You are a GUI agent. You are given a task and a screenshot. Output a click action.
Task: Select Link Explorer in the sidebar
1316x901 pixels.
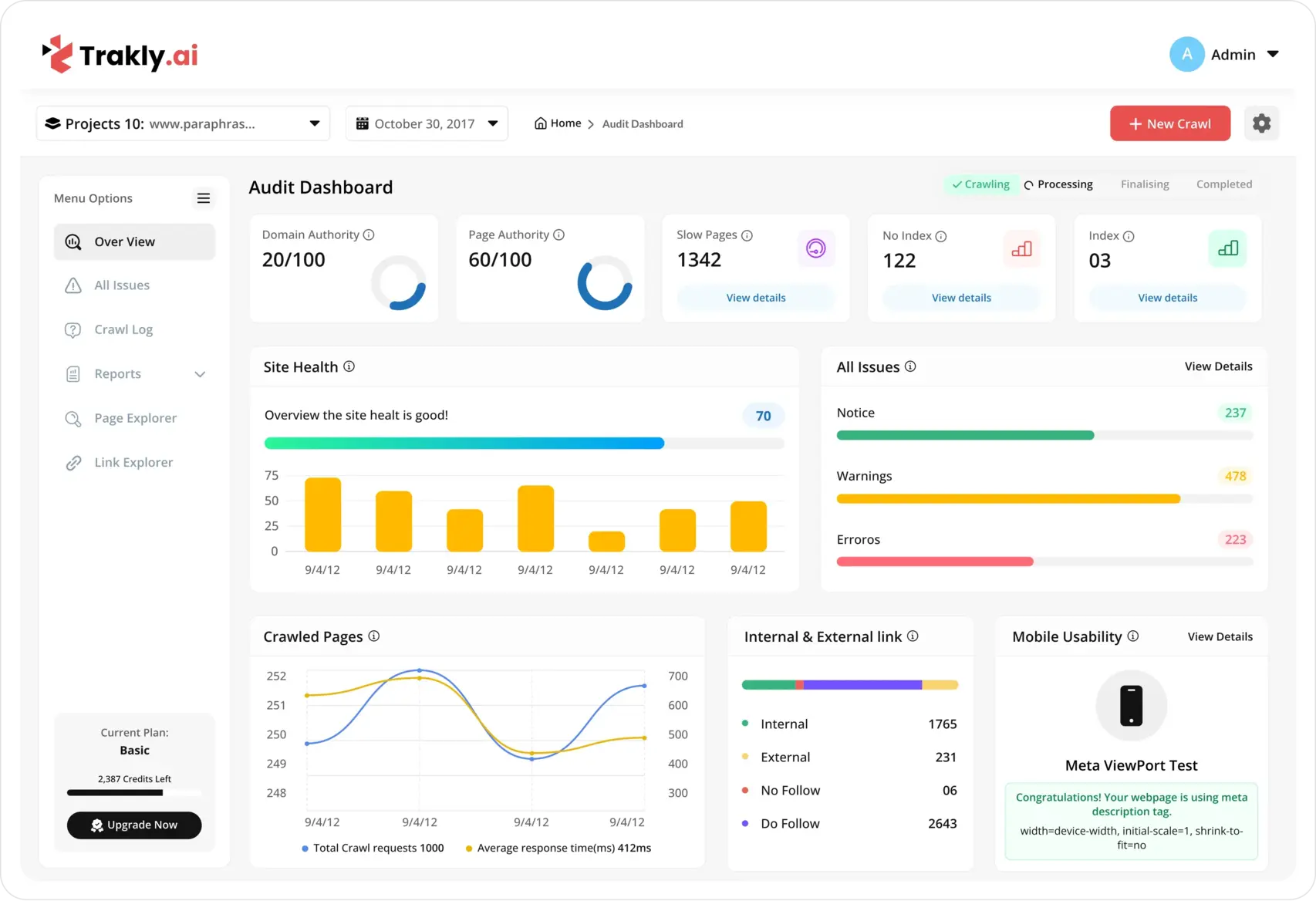pyautogui.click(x=133, y=463)
